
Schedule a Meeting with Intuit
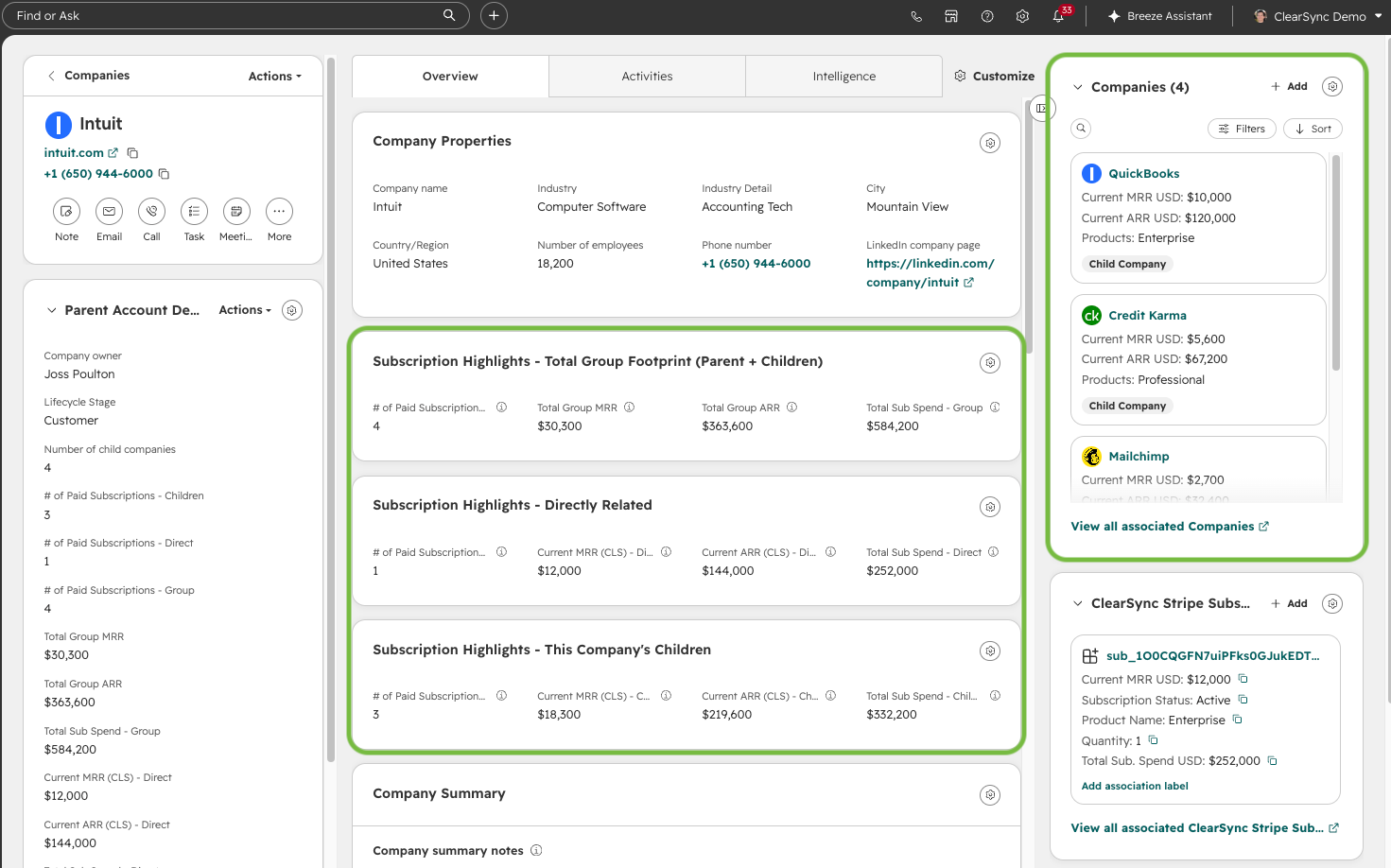(236, 212)
